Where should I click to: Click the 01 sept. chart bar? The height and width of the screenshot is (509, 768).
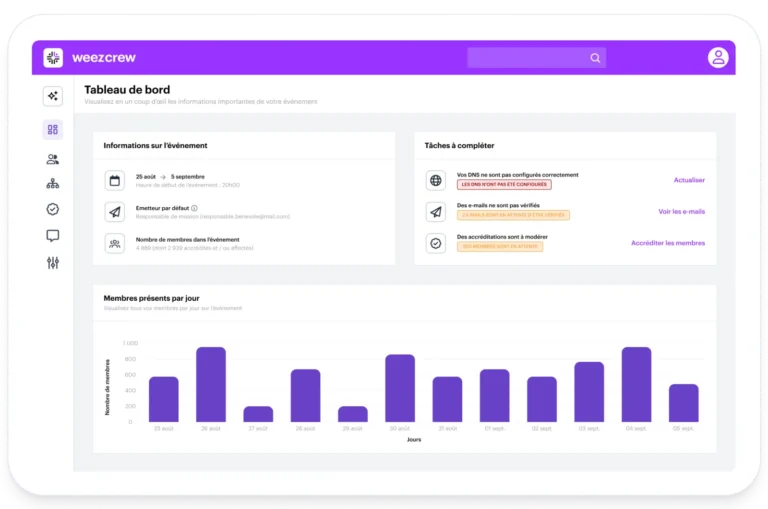pyautogui.click(x=495, y=395)
